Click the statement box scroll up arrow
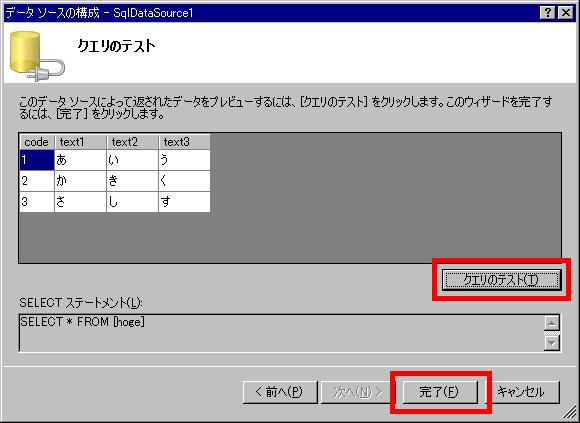This screenshot has height=423, width=580. 552,324
